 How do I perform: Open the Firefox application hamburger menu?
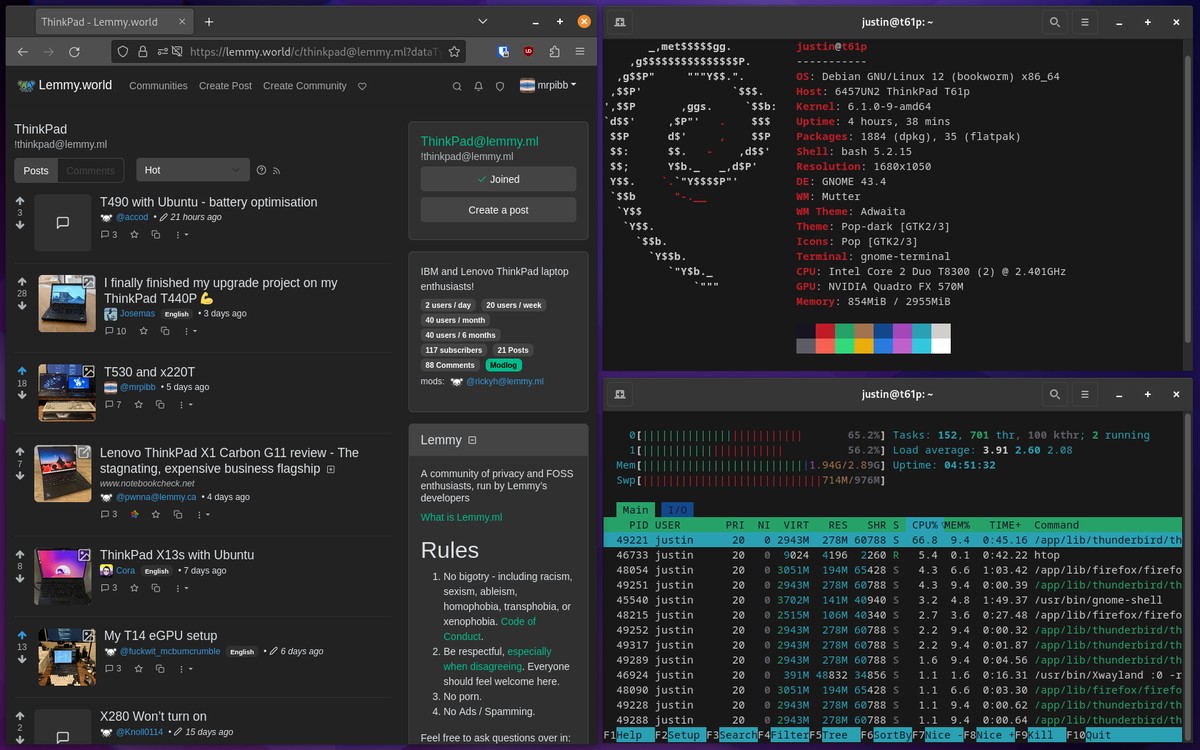click(580, 52)
